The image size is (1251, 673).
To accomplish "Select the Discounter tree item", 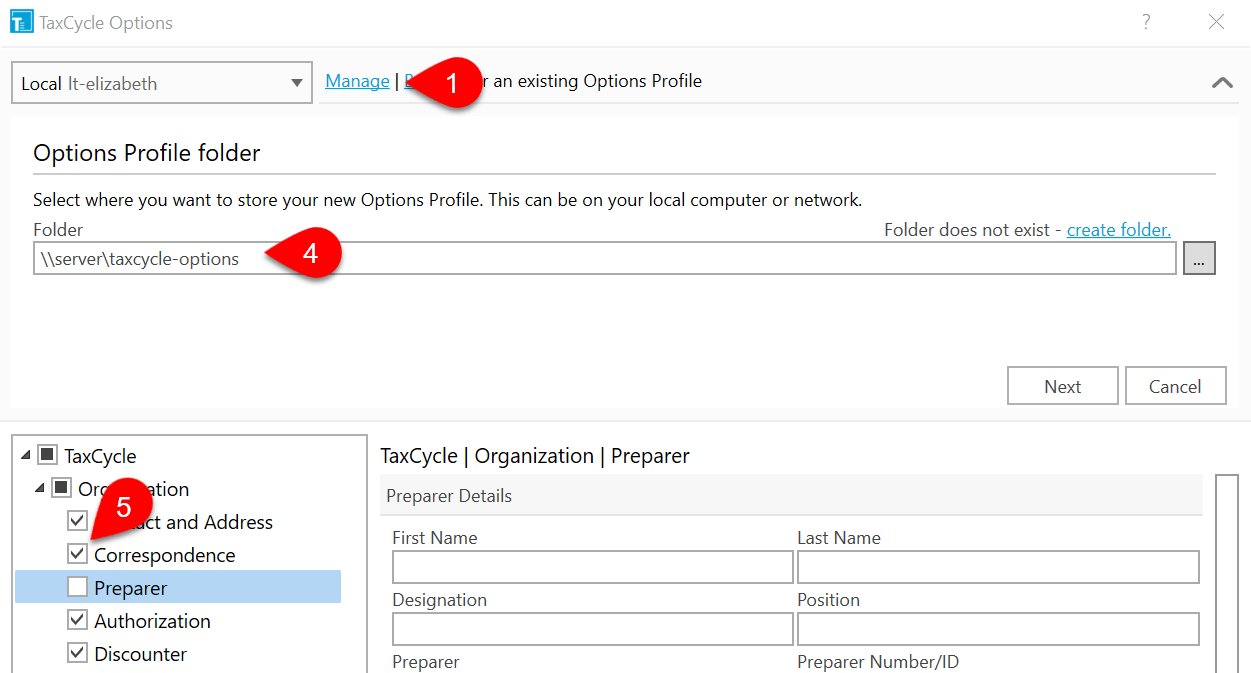I will click(x=141, y=654).
